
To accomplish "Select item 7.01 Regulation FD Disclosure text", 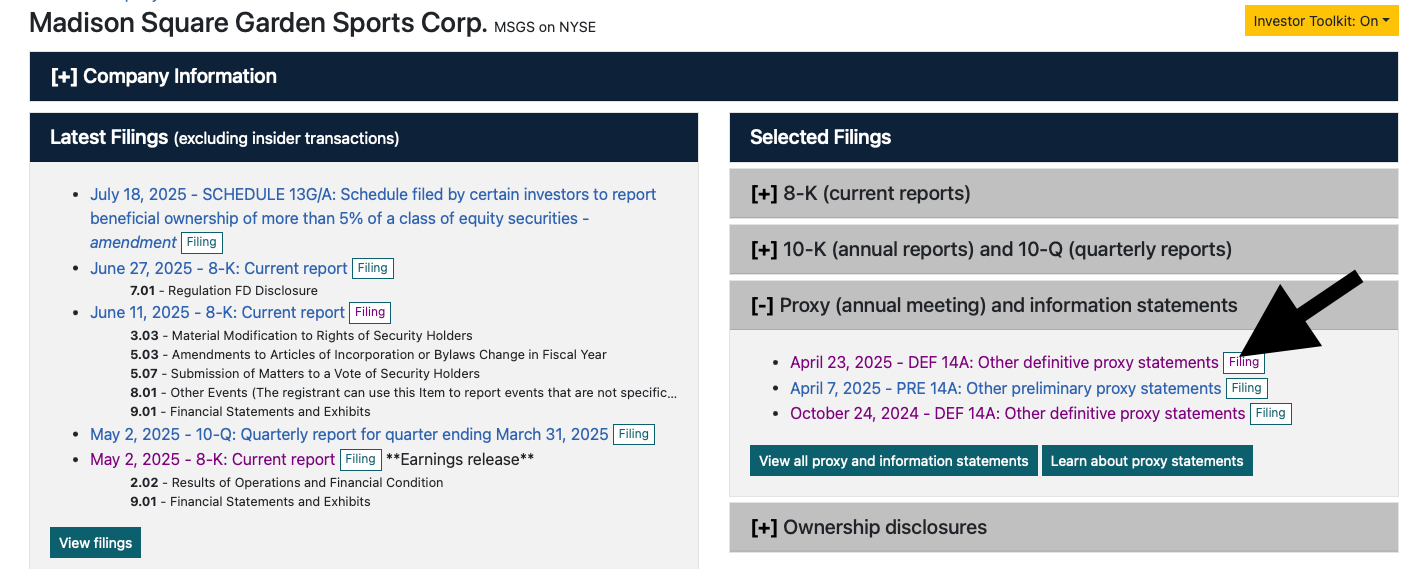I will [224, 291].
